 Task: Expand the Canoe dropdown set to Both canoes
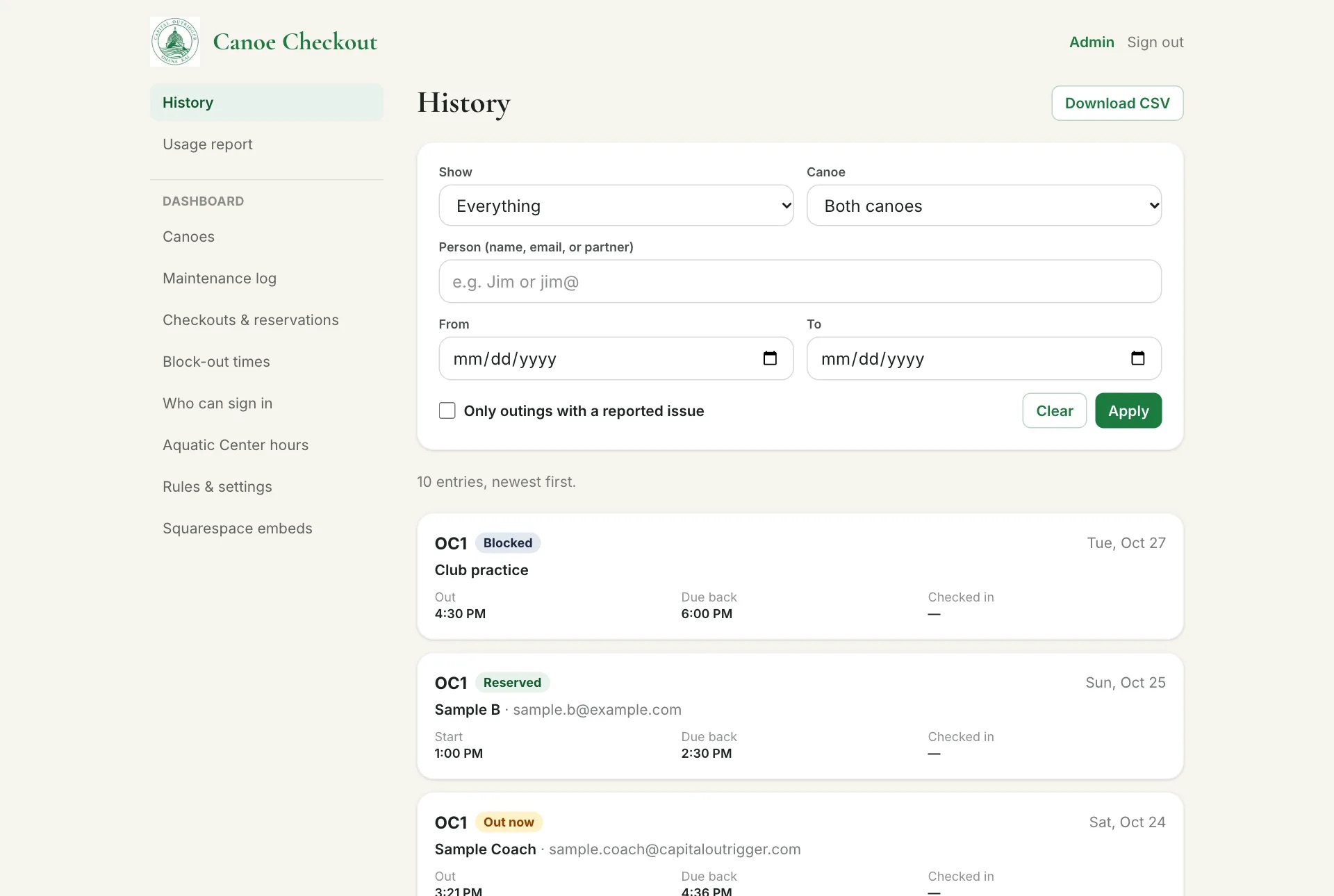click(984, 206)
